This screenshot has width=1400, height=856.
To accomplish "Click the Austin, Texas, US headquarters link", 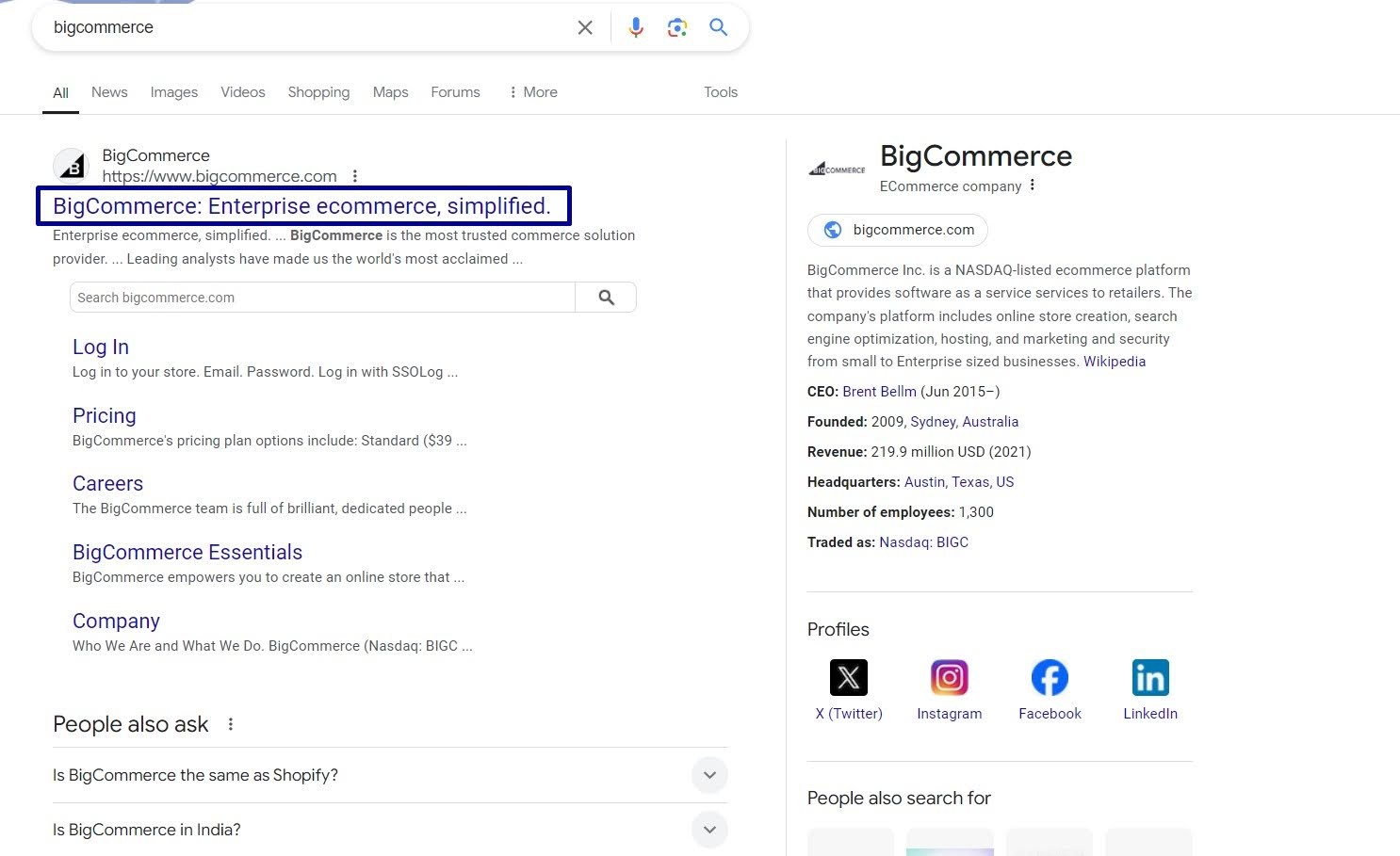I will click(959, 482).
